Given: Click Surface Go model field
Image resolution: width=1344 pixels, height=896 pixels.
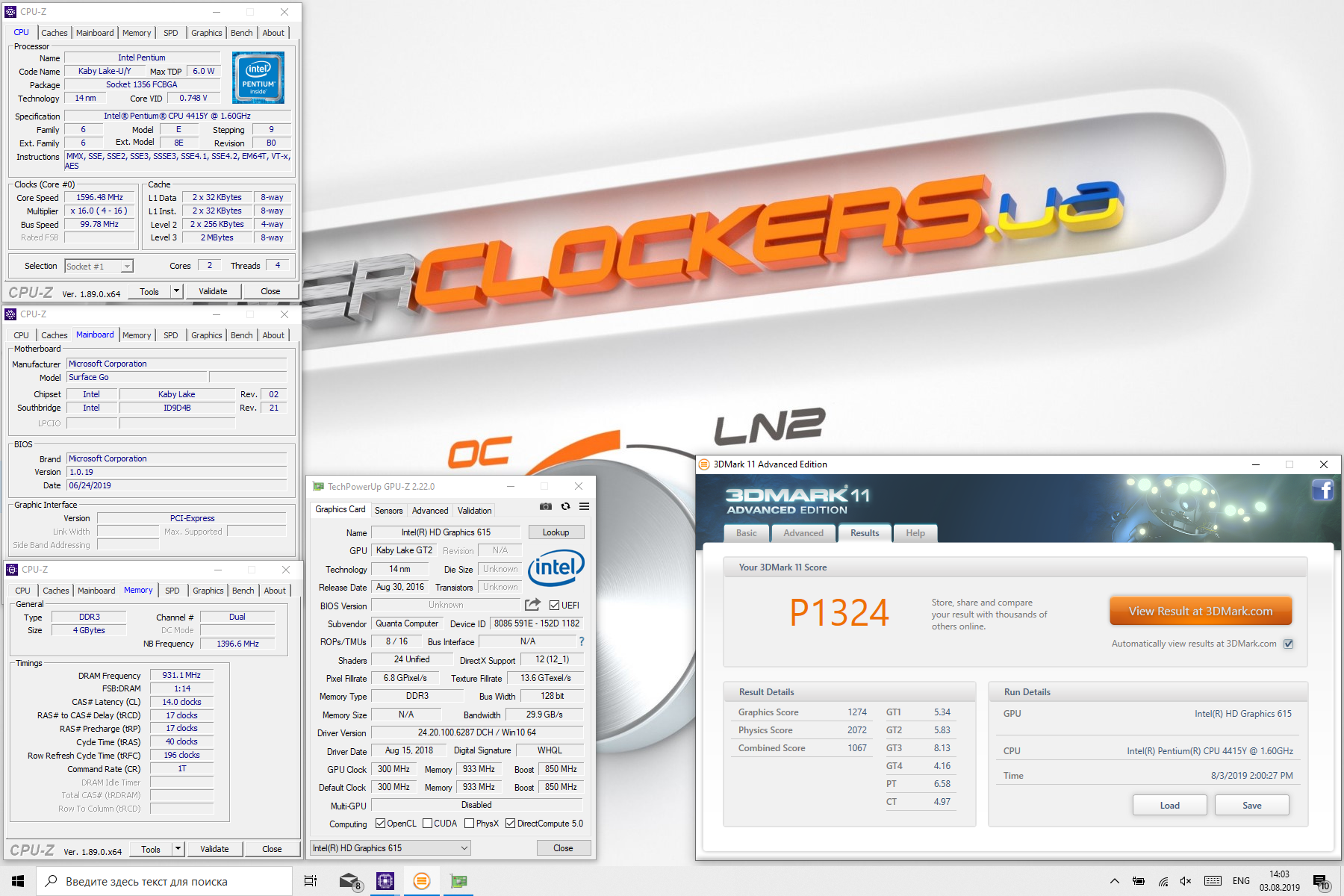Looking at the screenshot, I should tap(136, 377).
